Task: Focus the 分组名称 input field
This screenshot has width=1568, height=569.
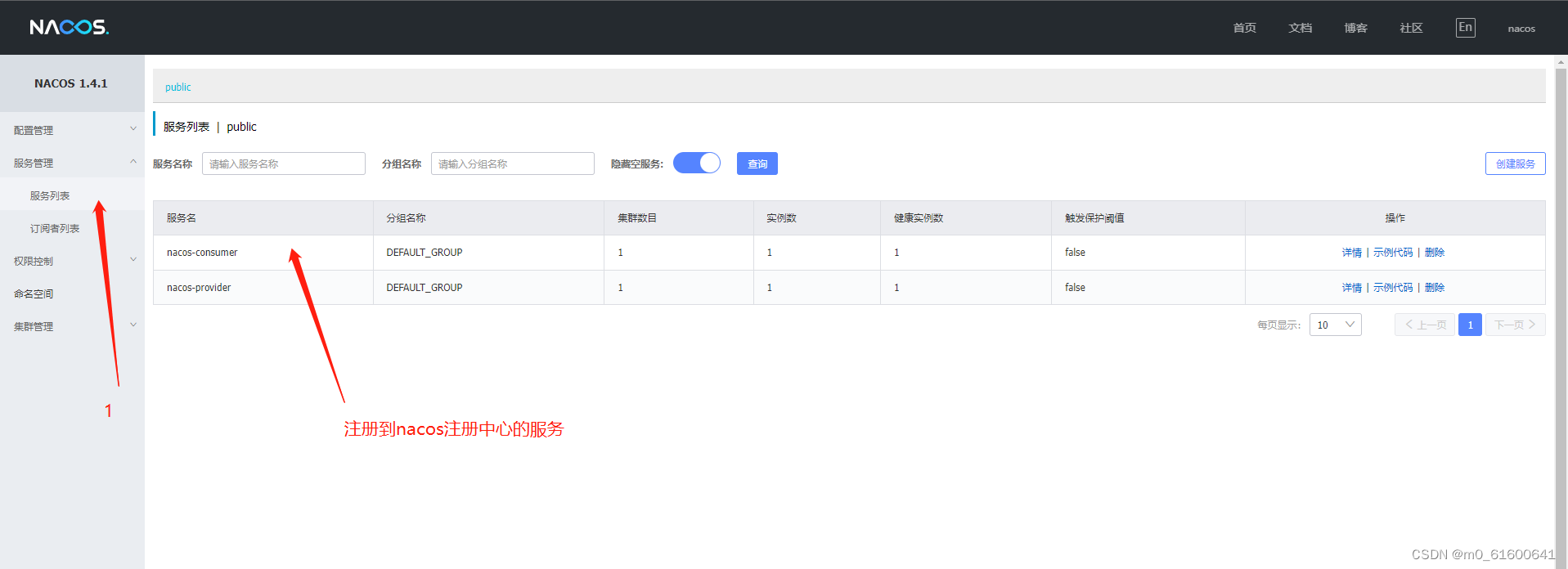Action: (x=513, y=164)
